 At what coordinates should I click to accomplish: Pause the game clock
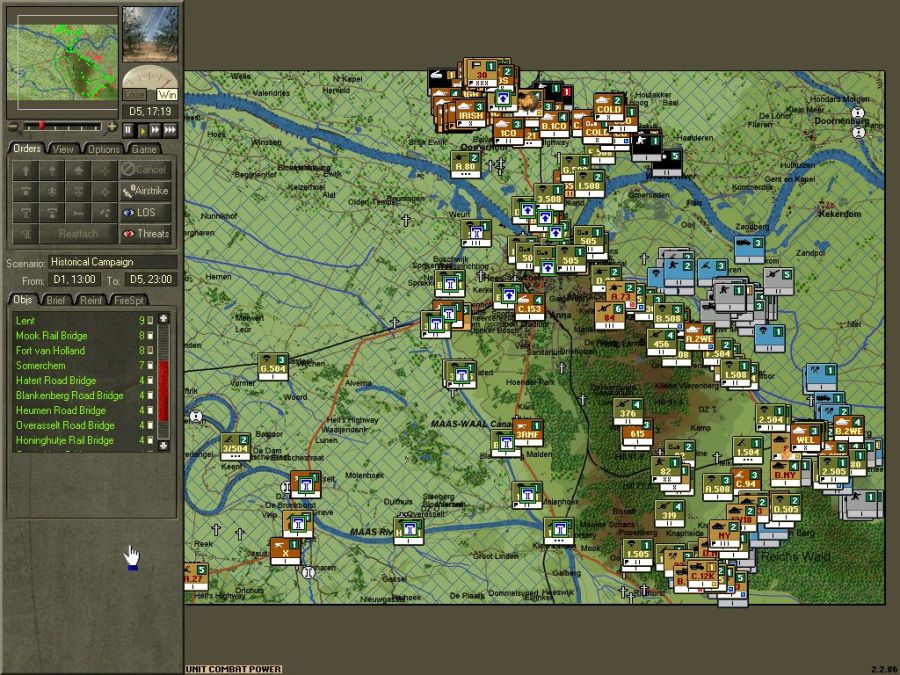tap(128, 130)
